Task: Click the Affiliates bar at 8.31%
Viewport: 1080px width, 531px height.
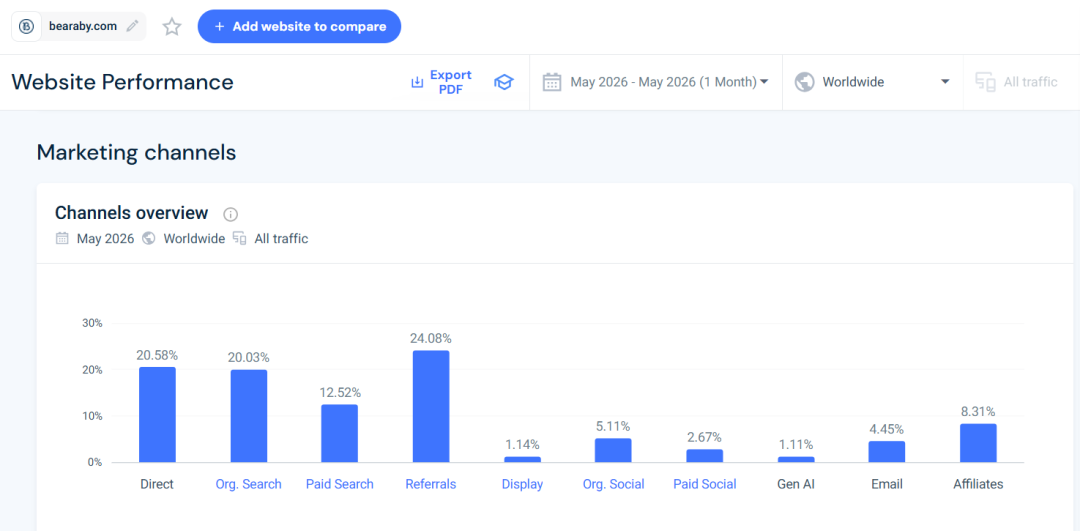Action: [978, 443]
